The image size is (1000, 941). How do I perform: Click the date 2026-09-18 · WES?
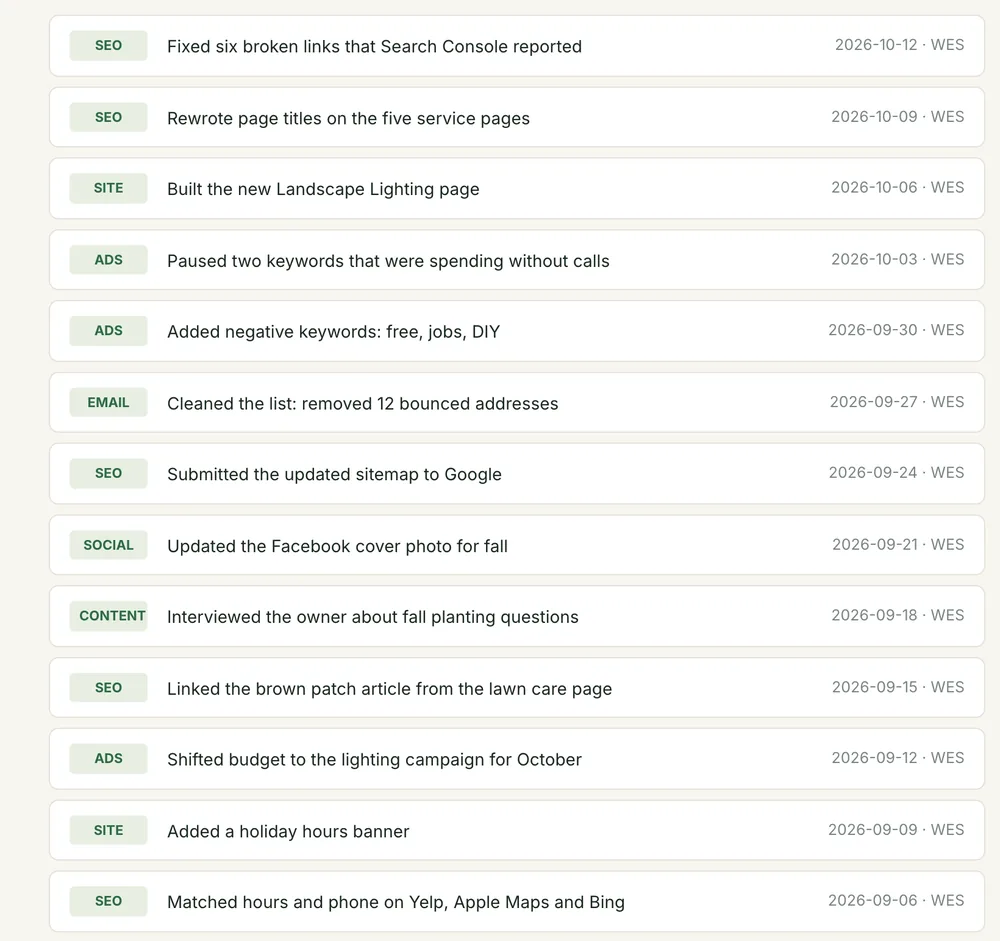pos(897,616)
